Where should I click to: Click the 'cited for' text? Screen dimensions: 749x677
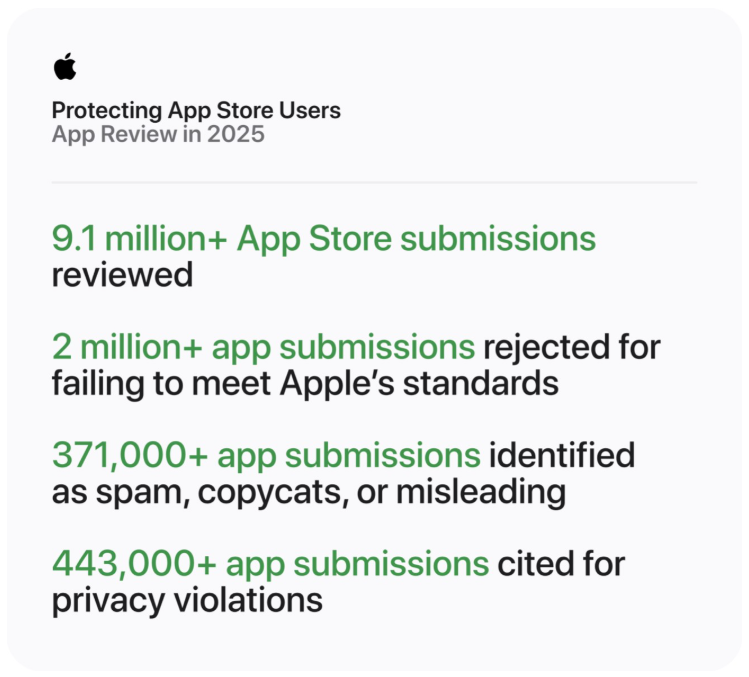pyautogui.click(x=561, y=564)
